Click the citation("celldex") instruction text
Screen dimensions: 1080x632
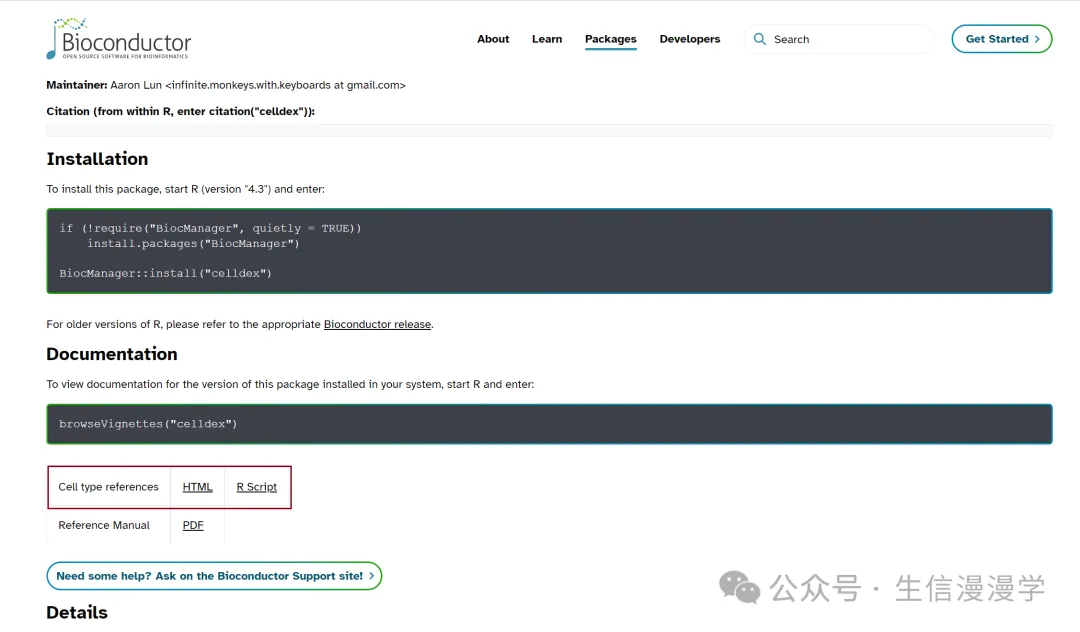180,112
